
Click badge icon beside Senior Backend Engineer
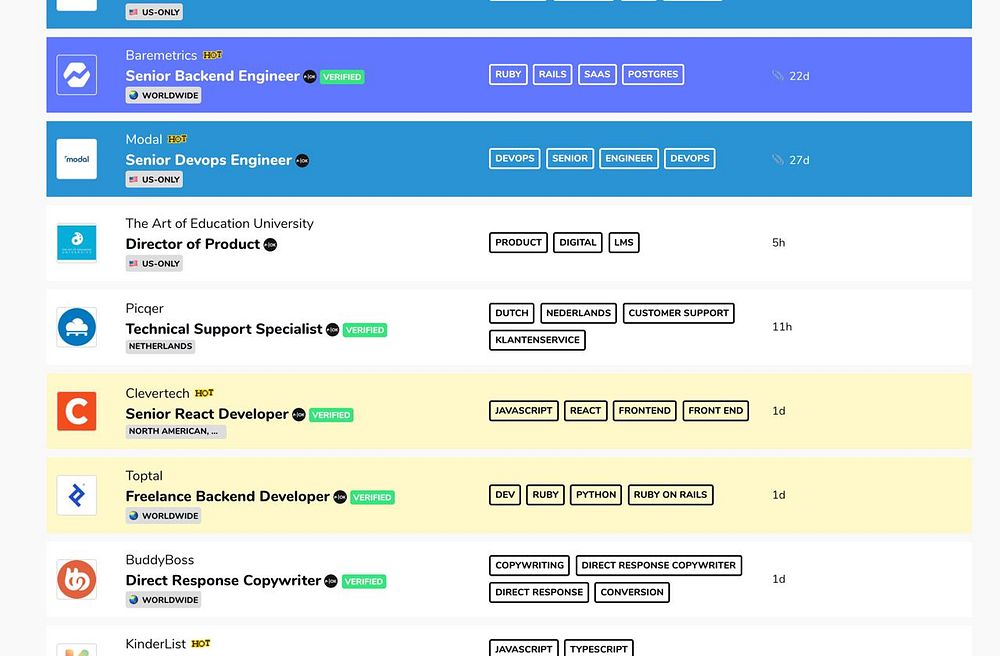[x=309, y=77]
